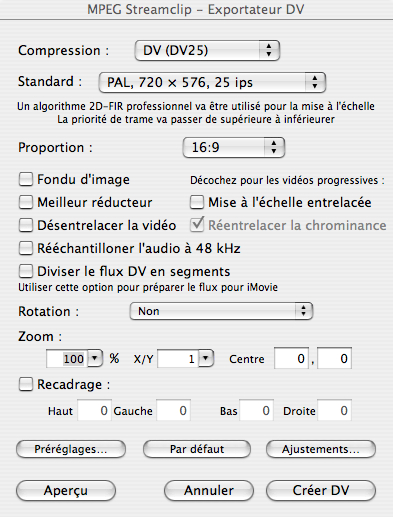
Task: Click the 'Standard :' label
Action: (50, 82)
